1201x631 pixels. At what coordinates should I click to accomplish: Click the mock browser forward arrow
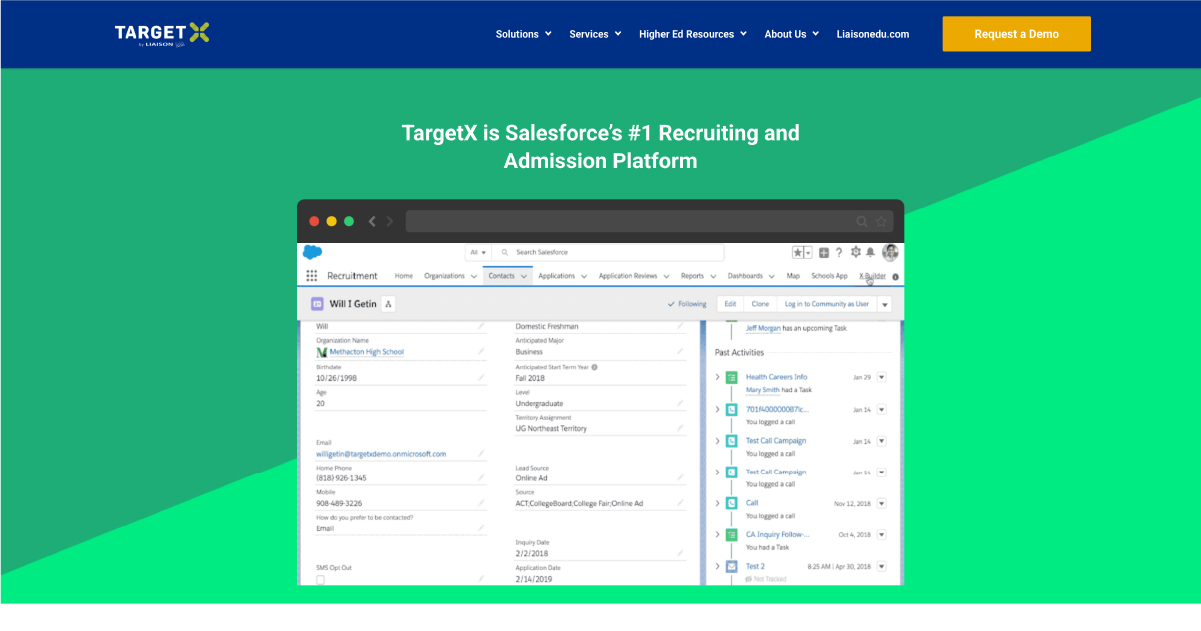(x=390, y=221)
